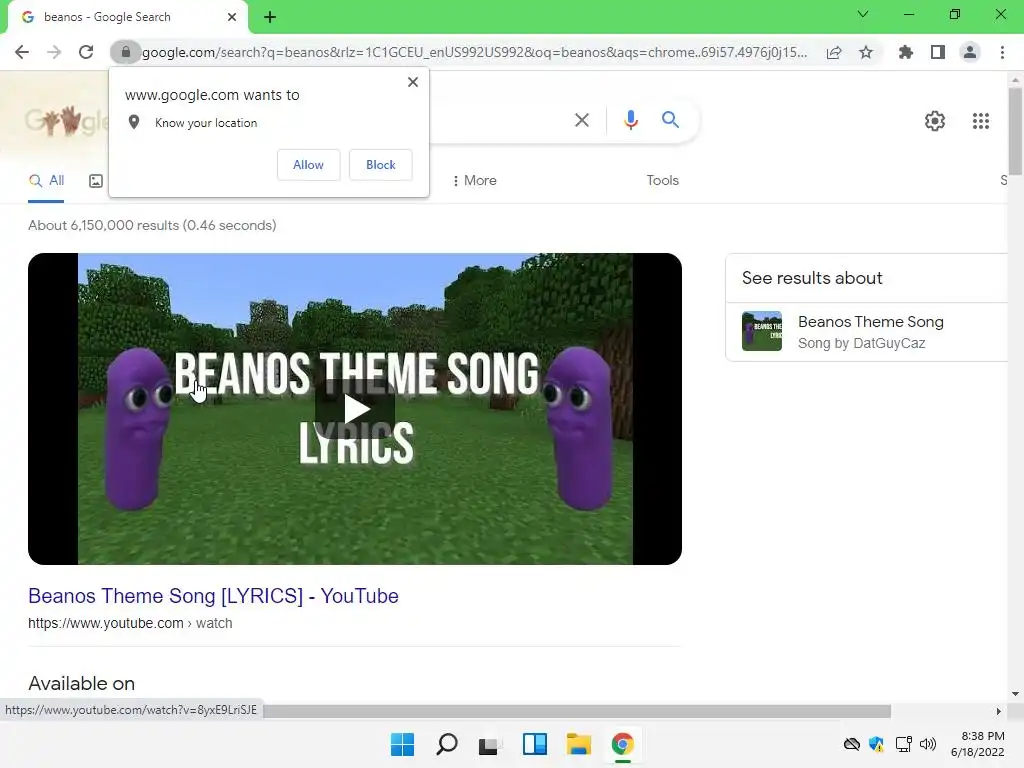Allow Google to know your location
1024x768 pixels.
click(308, 165)
